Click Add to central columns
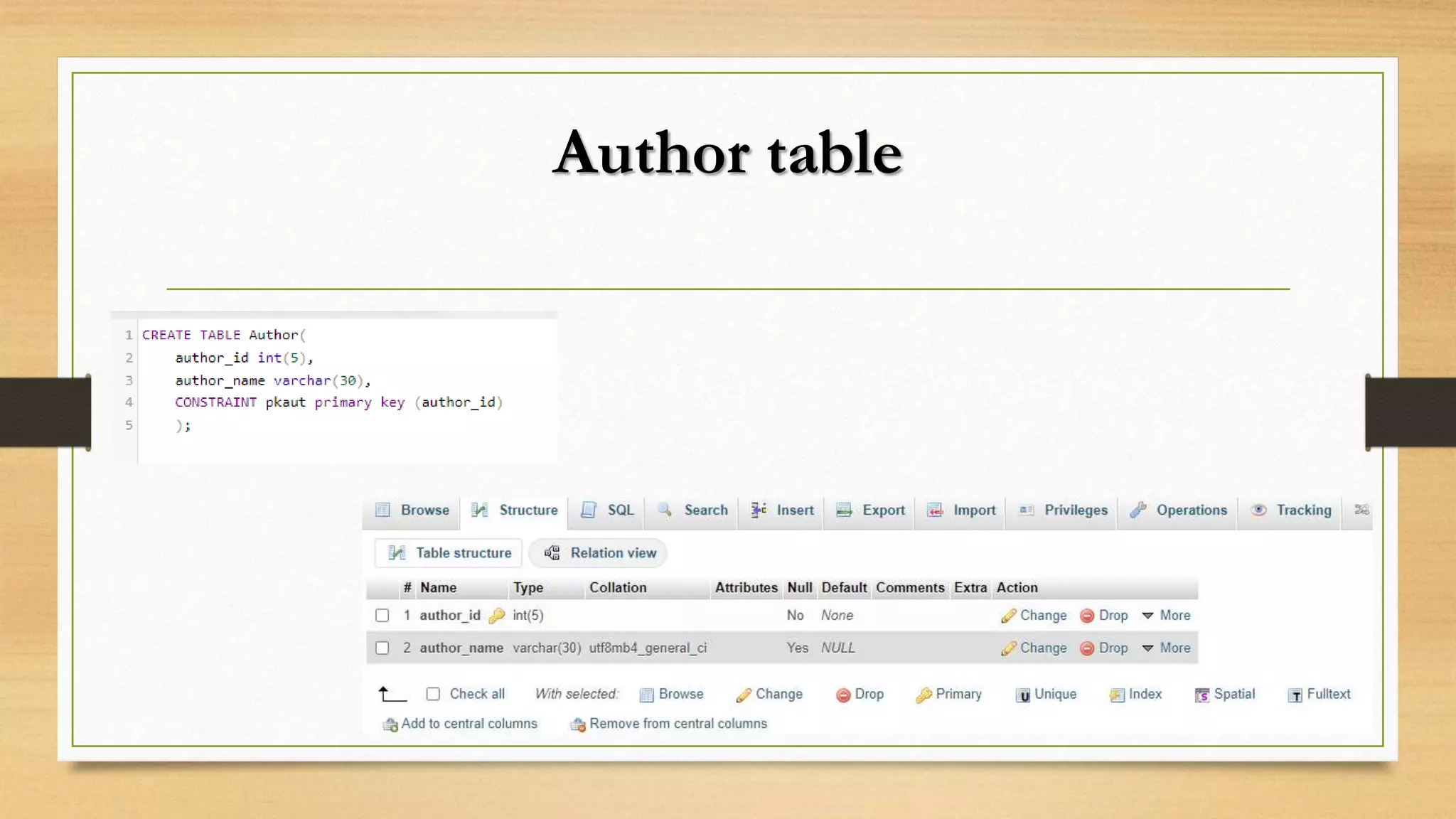The image size is (1456, 819). click(460, 724)
